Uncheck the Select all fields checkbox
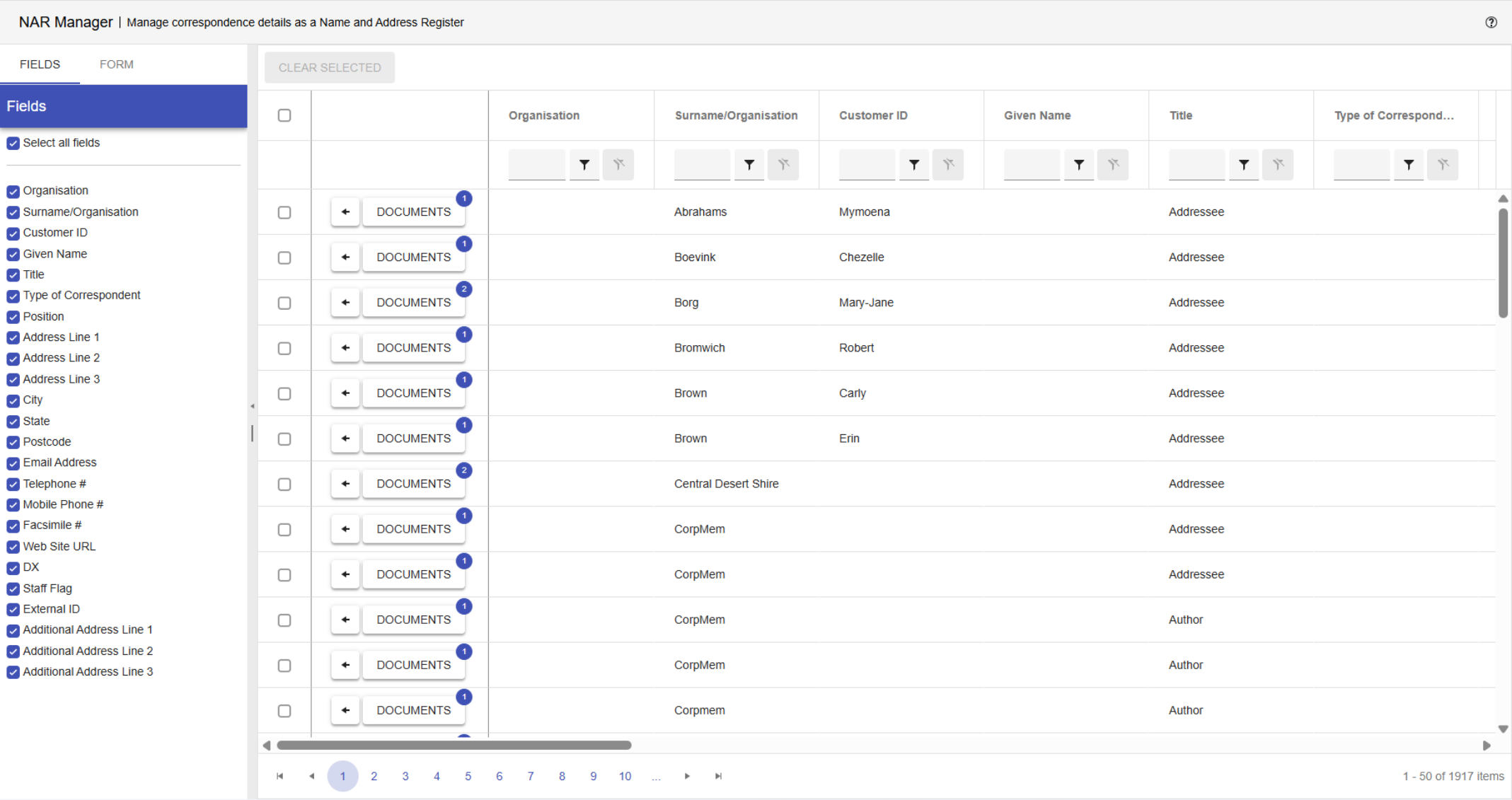Image resolution: width=1512 pixels, height=800 pixels. coord(13,143)
